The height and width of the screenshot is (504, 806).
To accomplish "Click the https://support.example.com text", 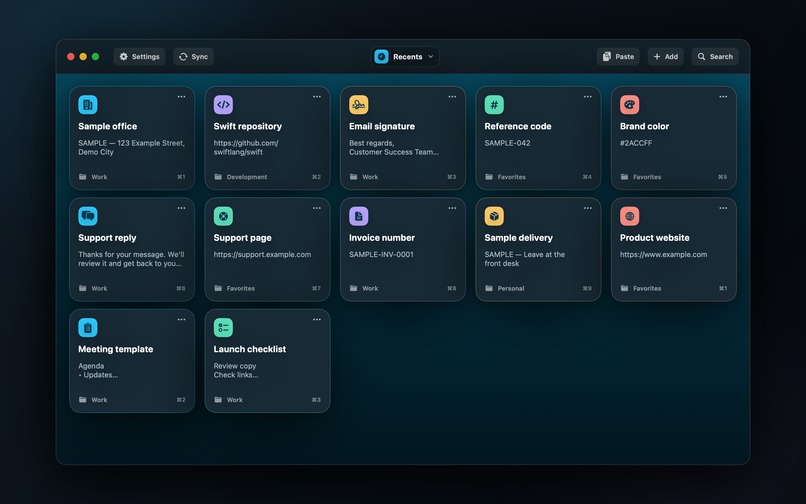I will pyautogui.click(x=262, y=255).
